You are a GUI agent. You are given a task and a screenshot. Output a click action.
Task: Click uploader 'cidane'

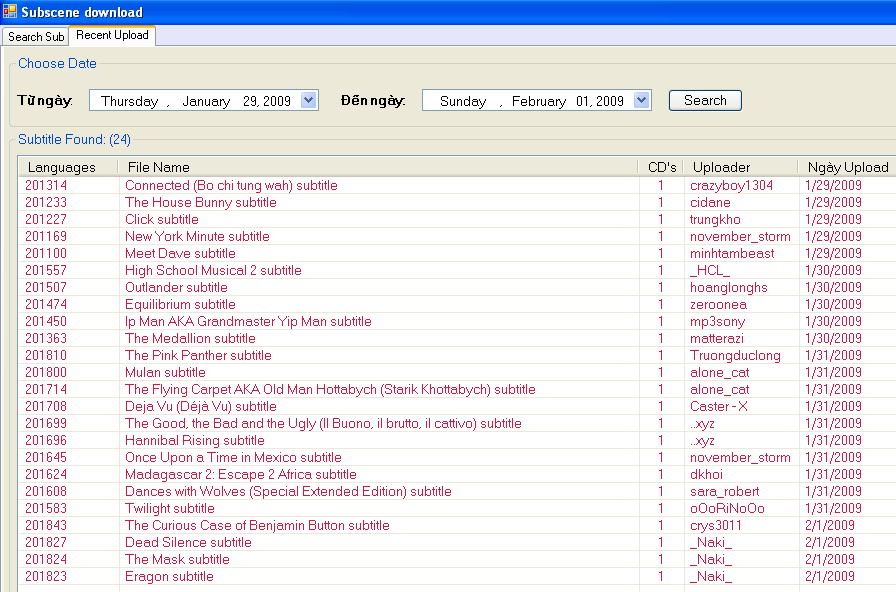710,203
